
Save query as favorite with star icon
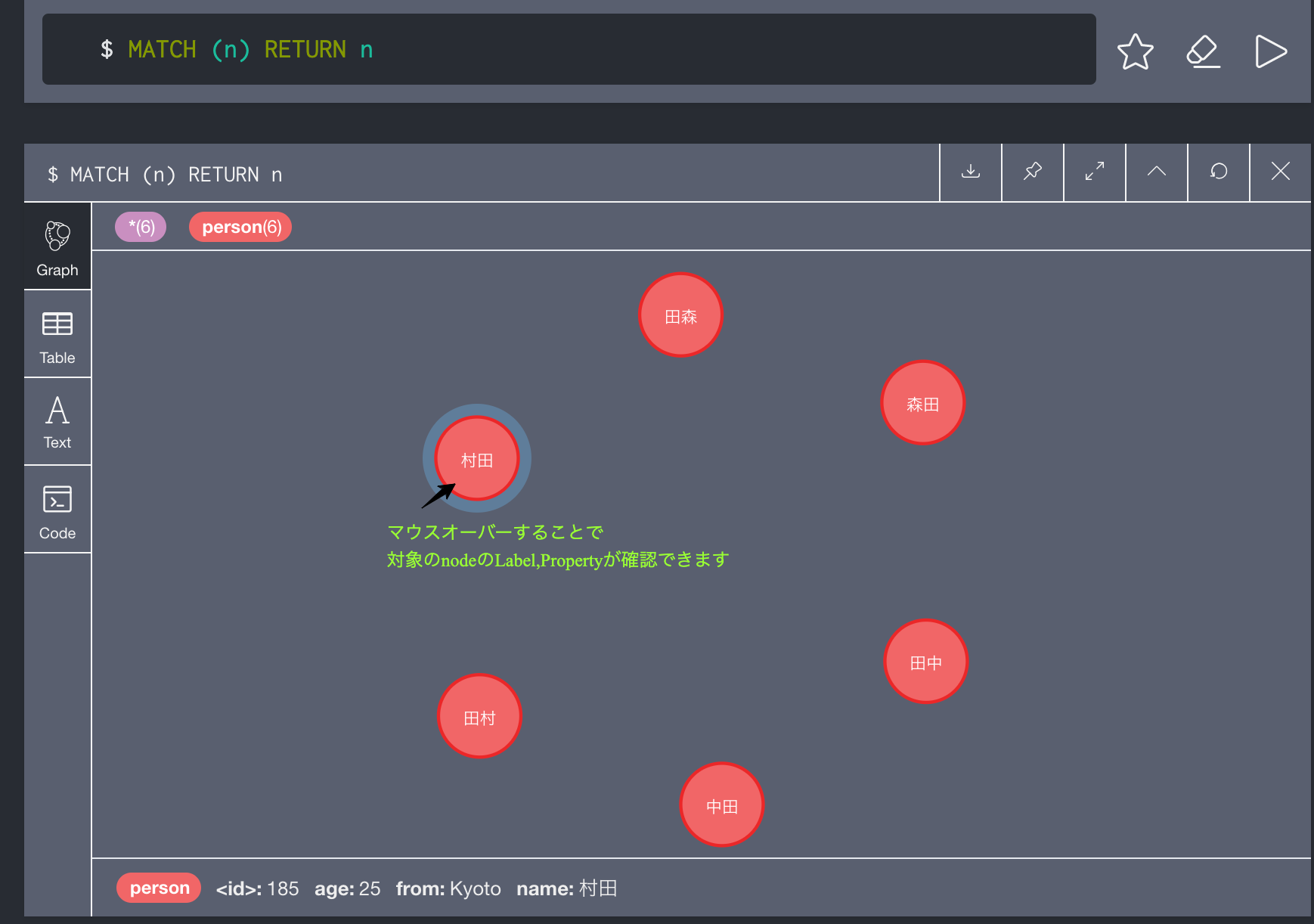tap(1135, 51)
